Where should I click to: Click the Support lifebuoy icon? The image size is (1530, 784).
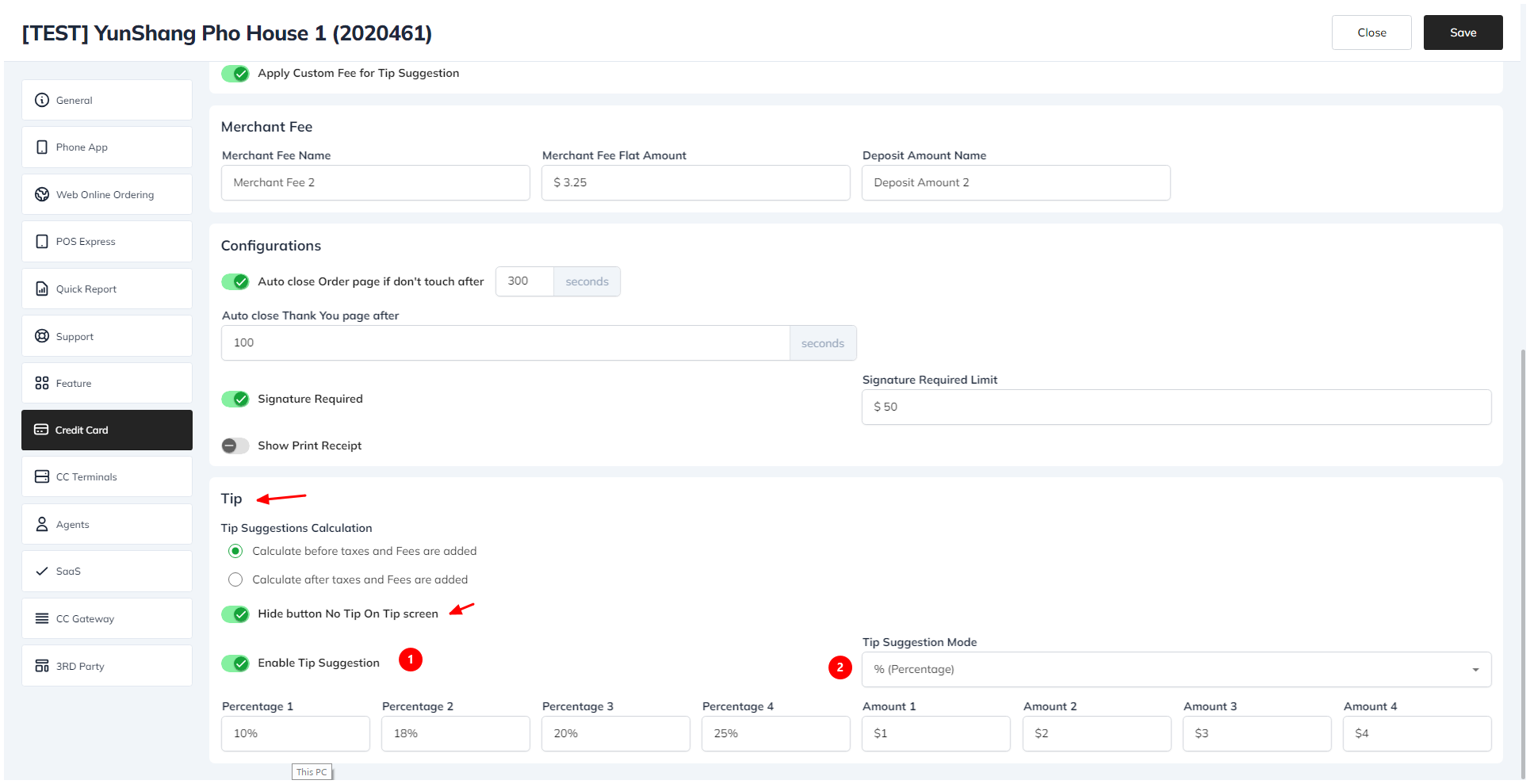point(42,336)
